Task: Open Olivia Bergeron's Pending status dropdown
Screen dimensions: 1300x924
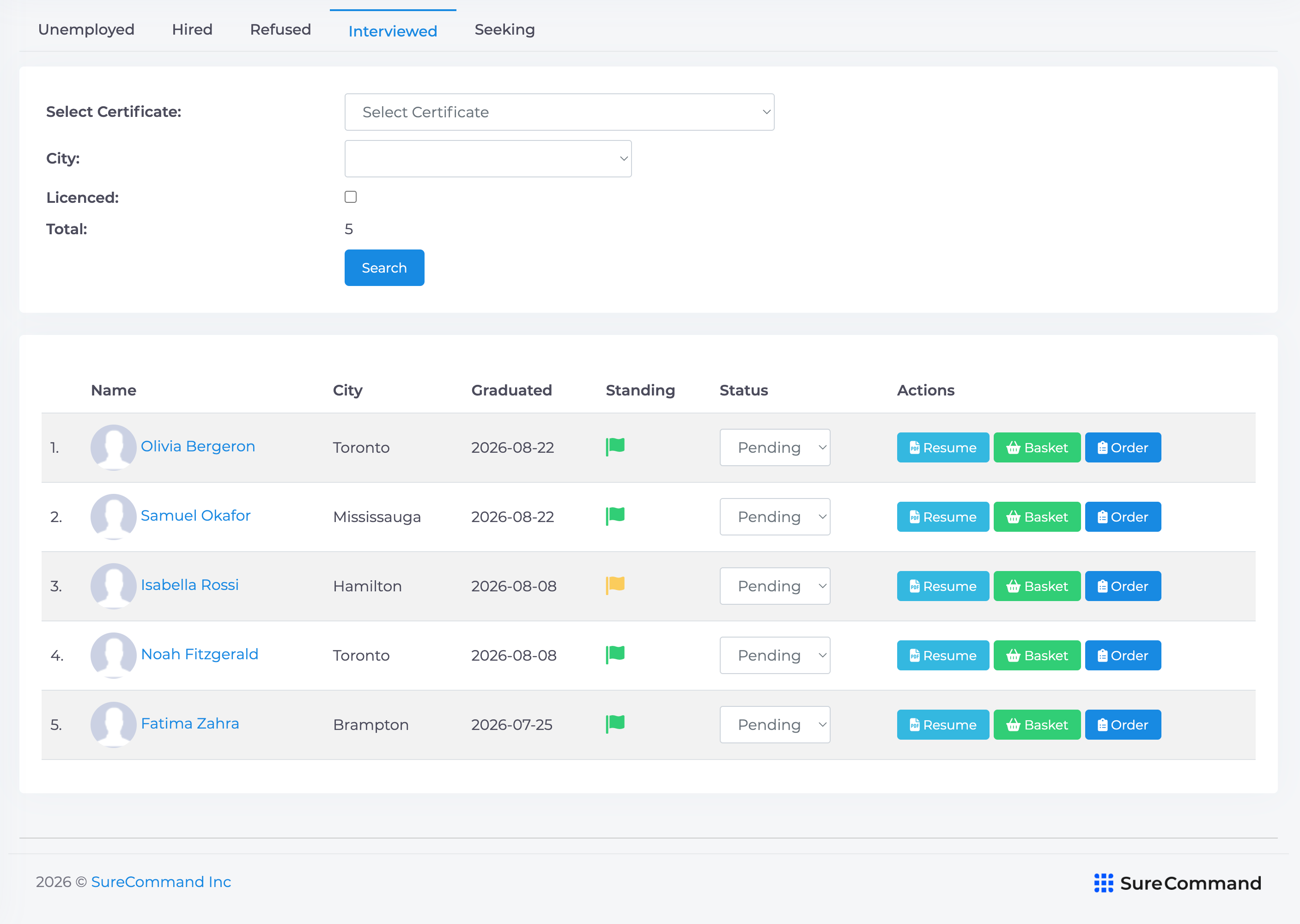Action: pyautogui.click(x=775, y=447)
